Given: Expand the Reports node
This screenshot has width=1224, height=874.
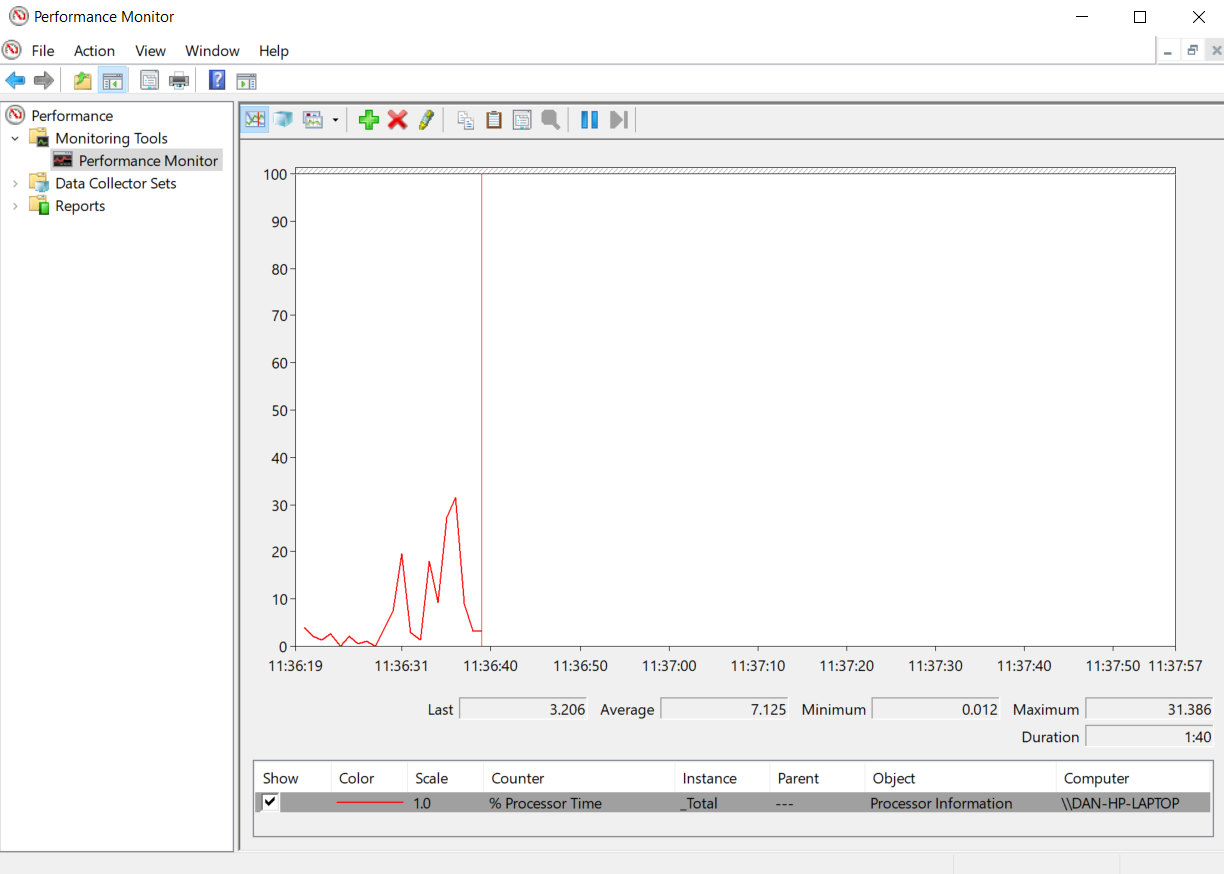Looking at the screenshot, I should (14, 205).
